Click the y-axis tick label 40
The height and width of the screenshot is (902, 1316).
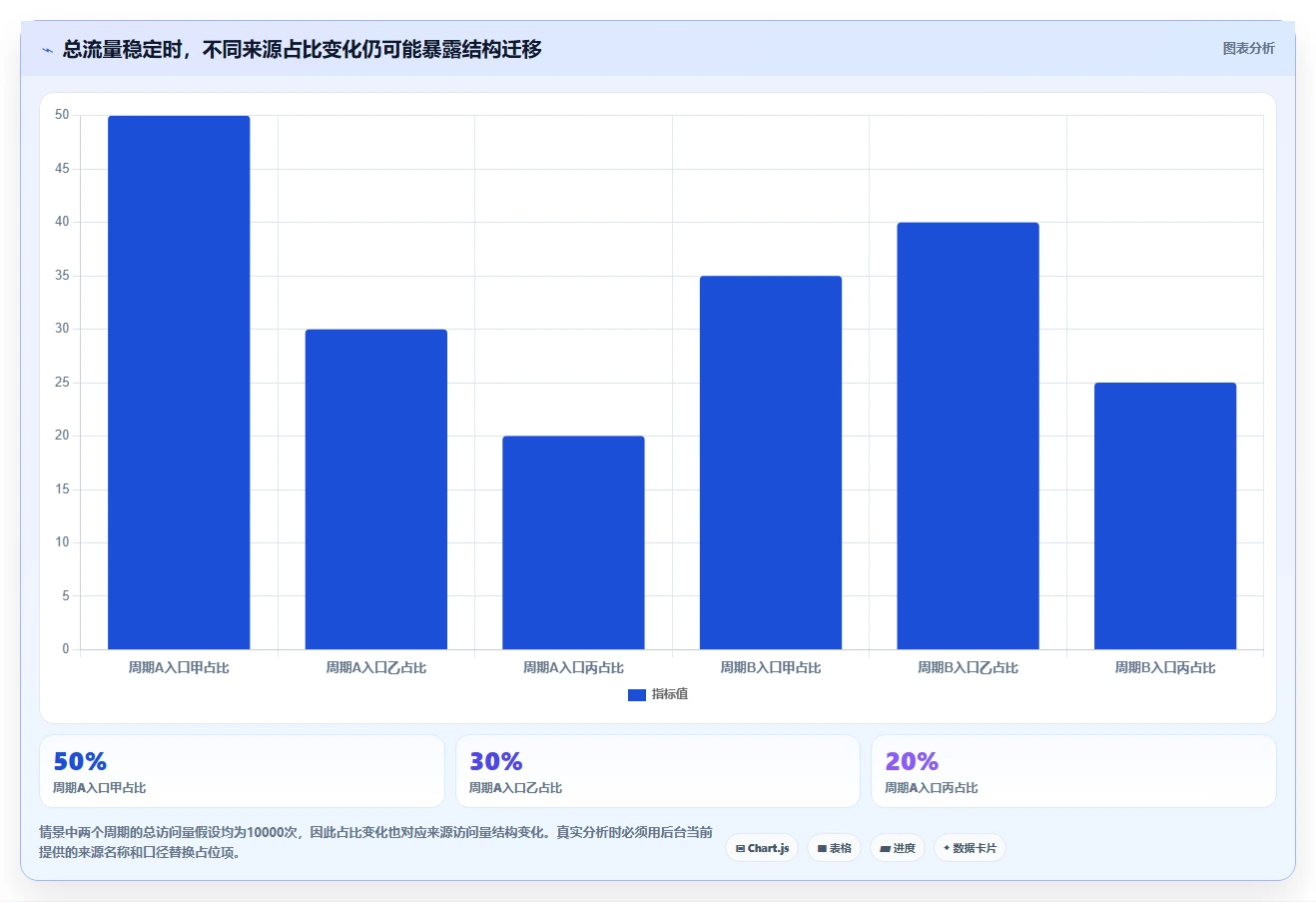click(63, 222)
